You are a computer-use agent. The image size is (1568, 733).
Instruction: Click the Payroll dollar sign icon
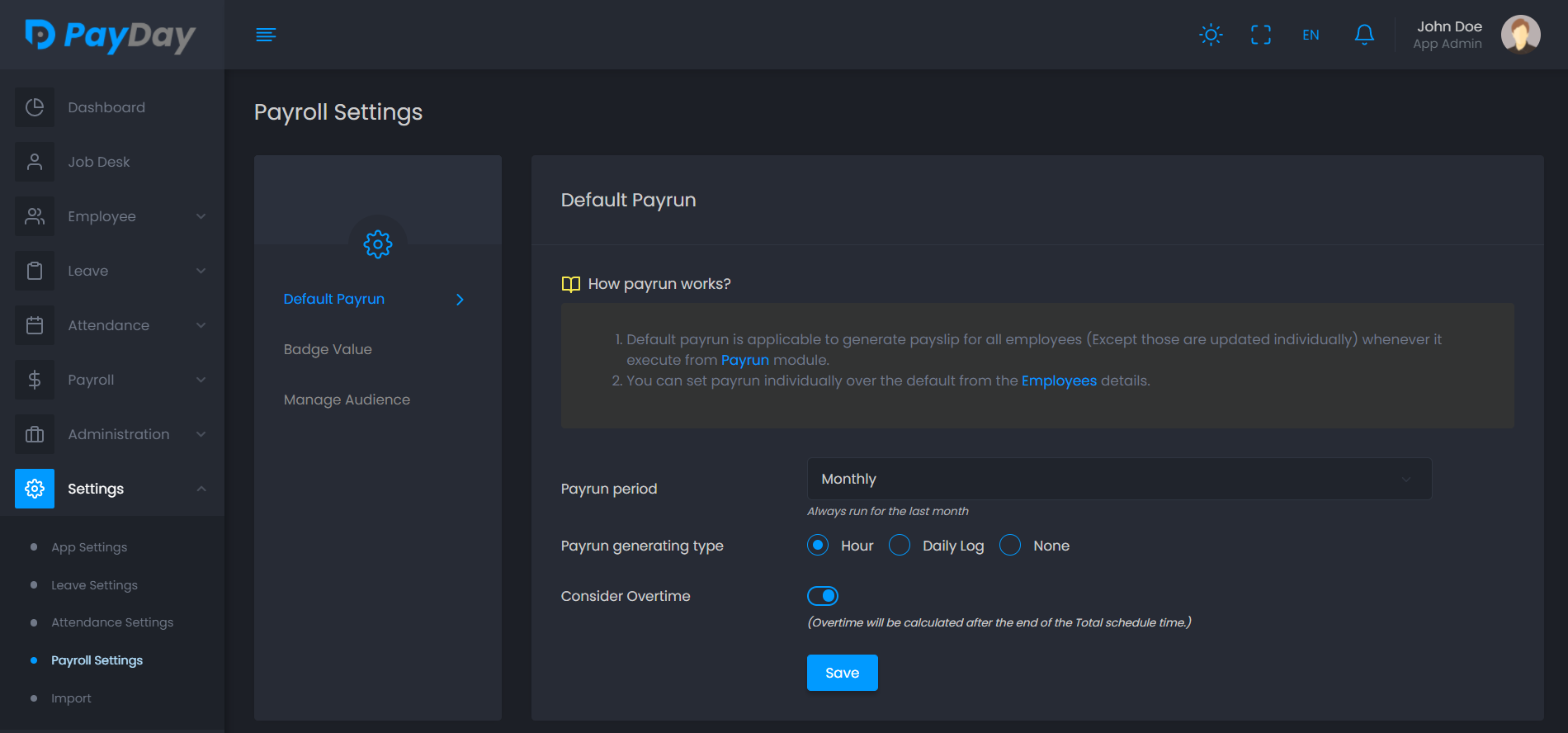click(x=35, y=380)
